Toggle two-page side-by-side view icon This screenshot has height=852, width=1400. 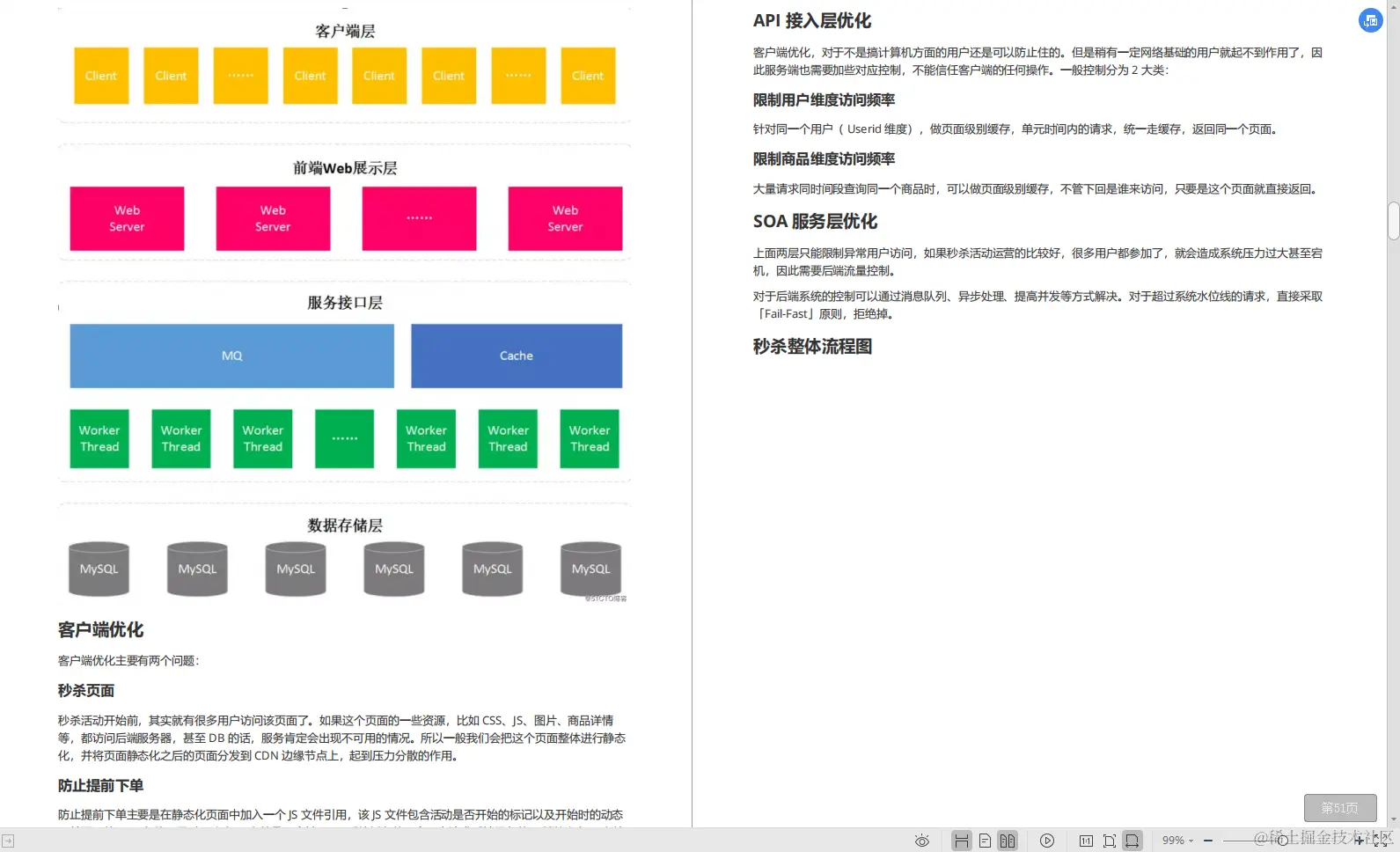(x=1008, y=841)
